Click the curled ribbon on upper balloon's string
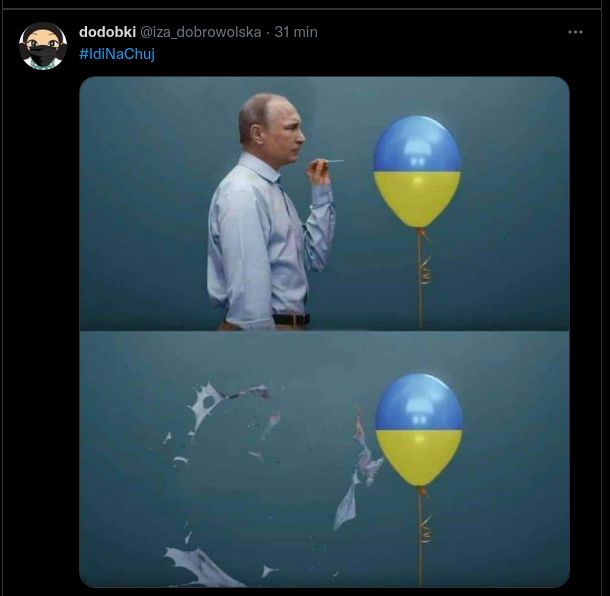The width and height of the screenshot is (610, 596). [426, 268]
